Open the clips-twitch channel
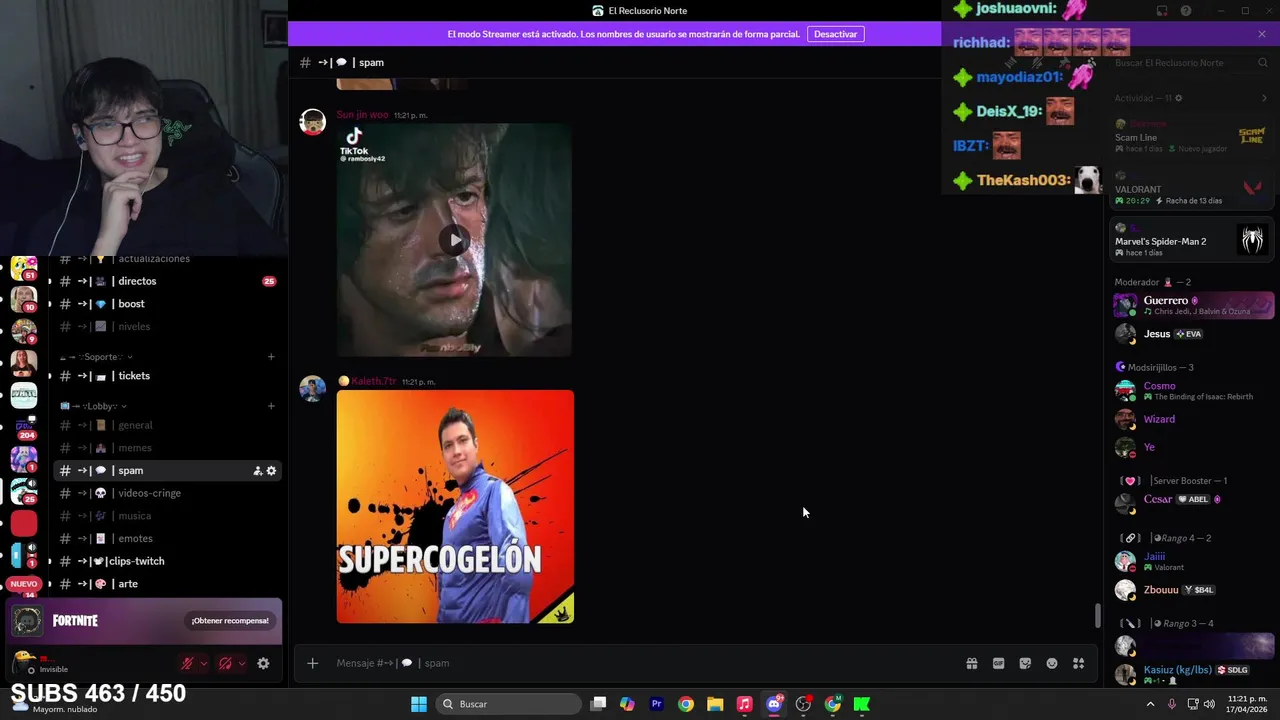This screenshot has width=1280, height=720. [x=167, y=561]
